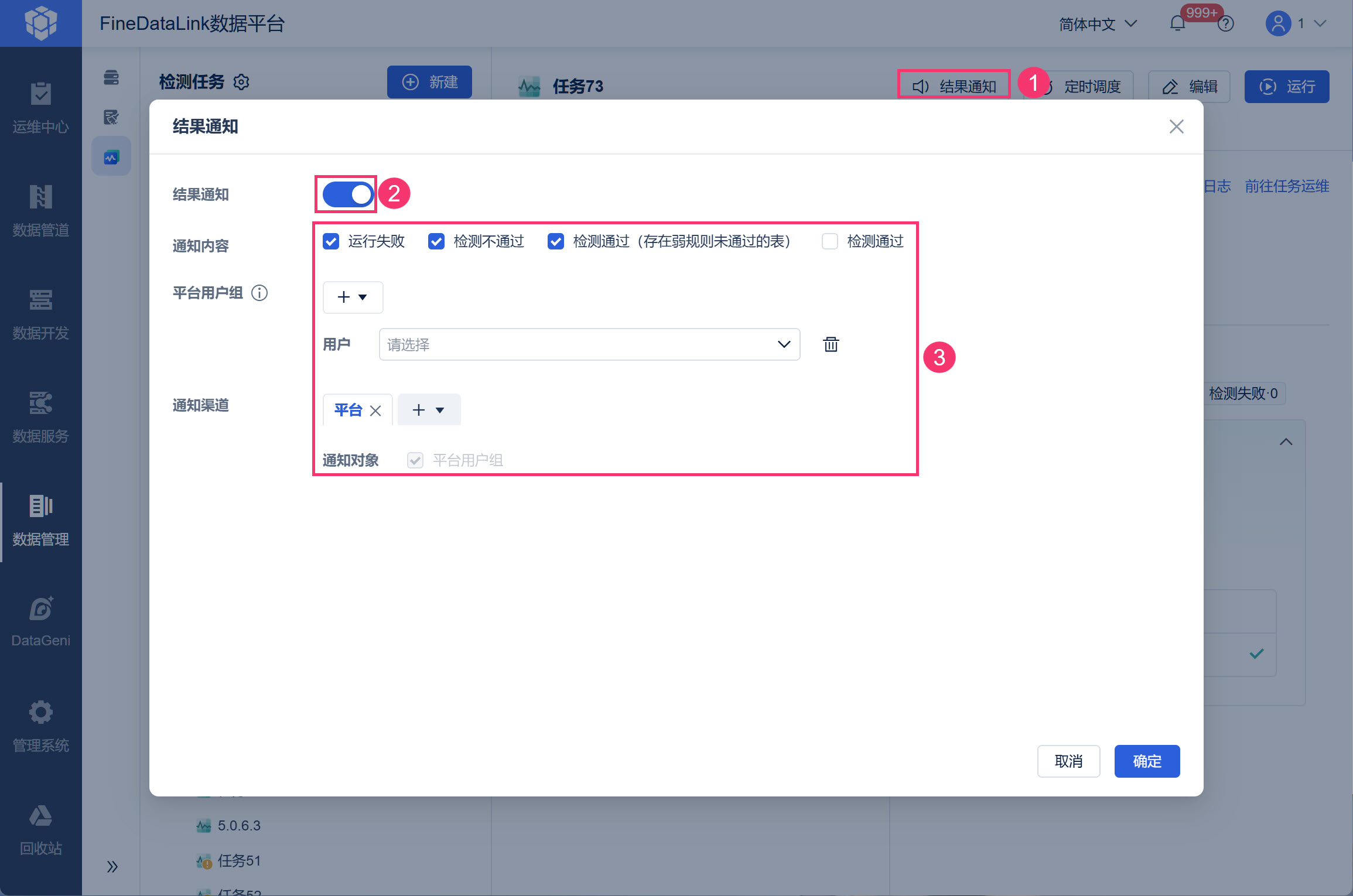Viewport: 1353px width, 896px height.
Task: Delete the user row with trash icon
Action: click(831, 344)
